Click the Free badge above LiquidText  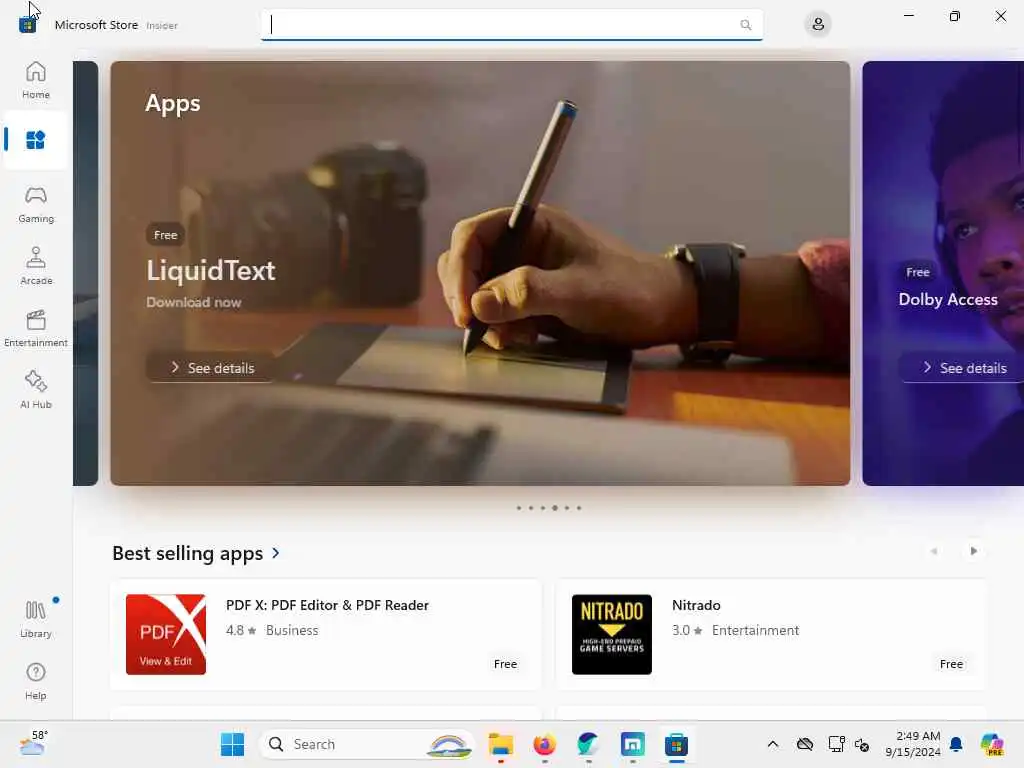tap(165, 235)
